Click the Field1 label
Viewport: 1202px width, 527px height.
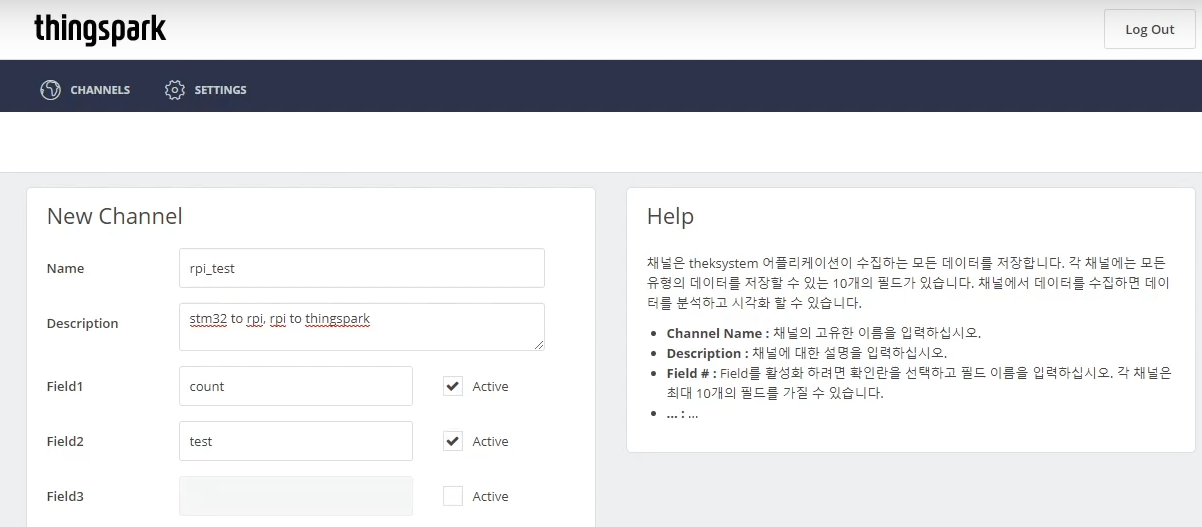(x=65, y=386)
